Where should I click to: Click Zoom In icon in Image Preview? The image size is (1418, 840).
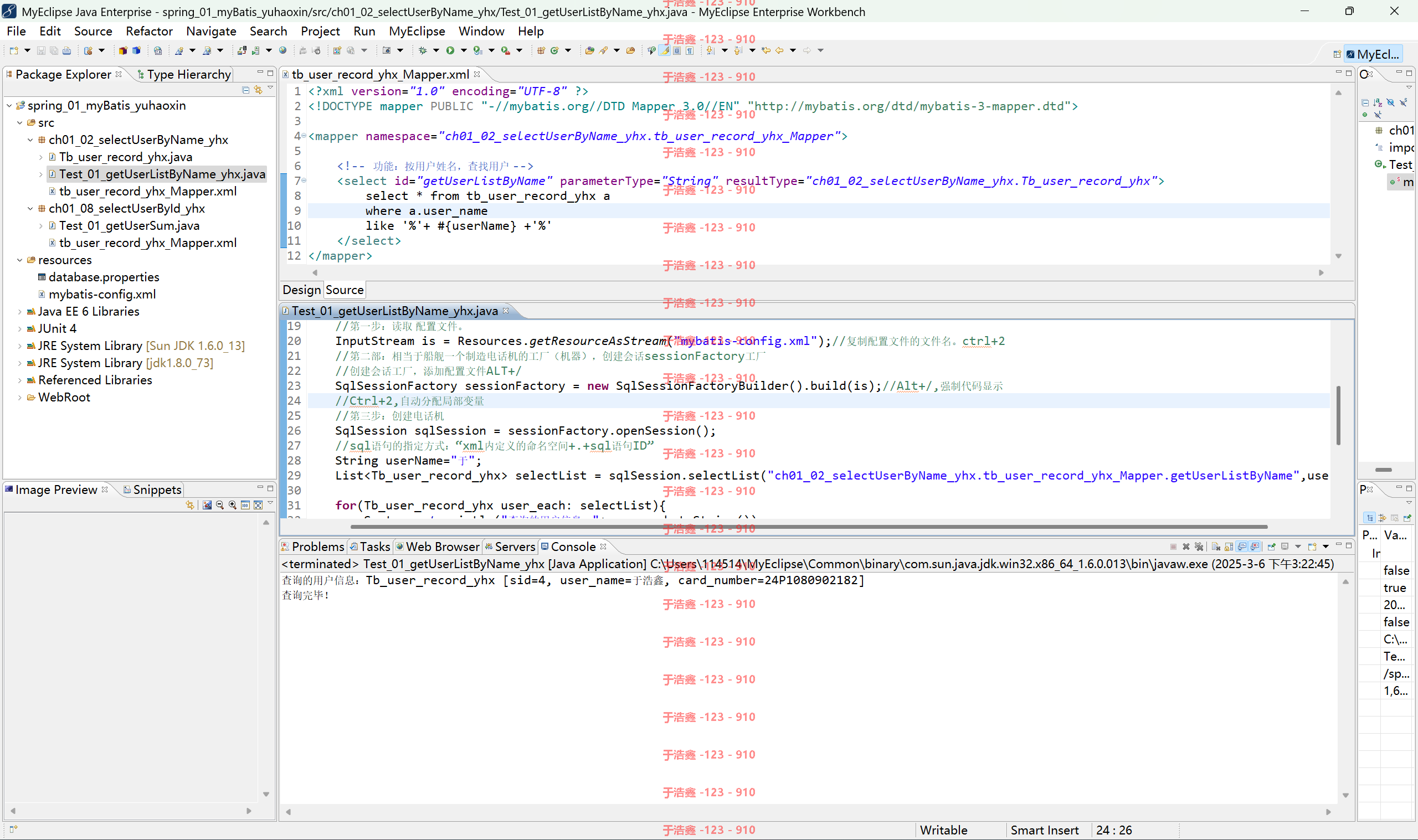click(x=233, y=505)
